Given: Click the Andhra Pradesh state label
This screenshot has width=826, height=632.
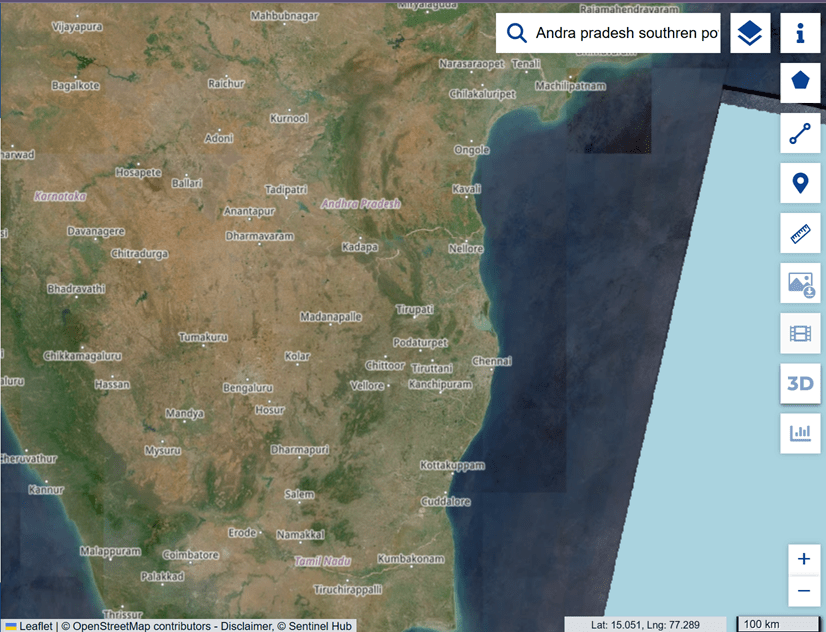Looking at the screenshot, I should point(361,204).
